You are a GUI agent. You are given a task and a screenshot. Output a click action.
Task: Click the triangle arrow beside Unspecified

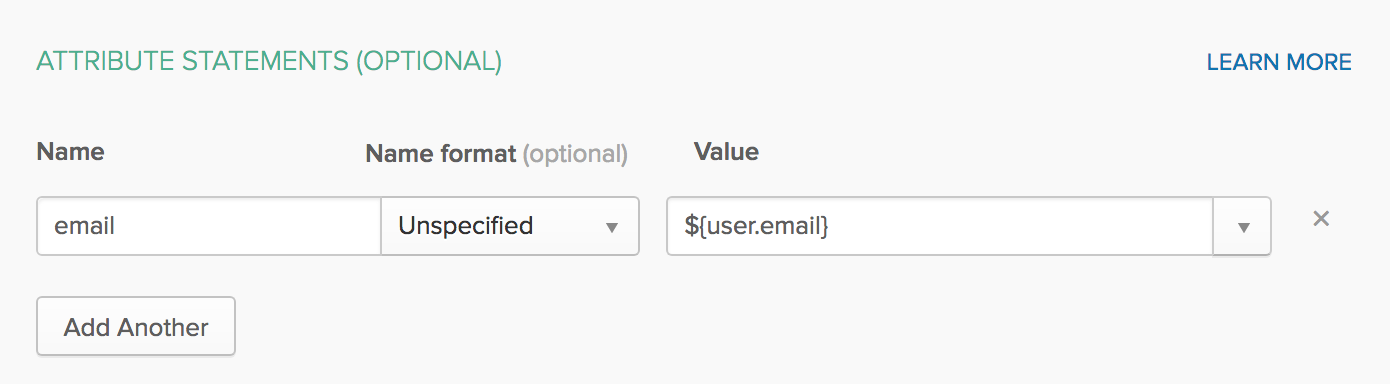pyautogui.click(x=612, y=228)
